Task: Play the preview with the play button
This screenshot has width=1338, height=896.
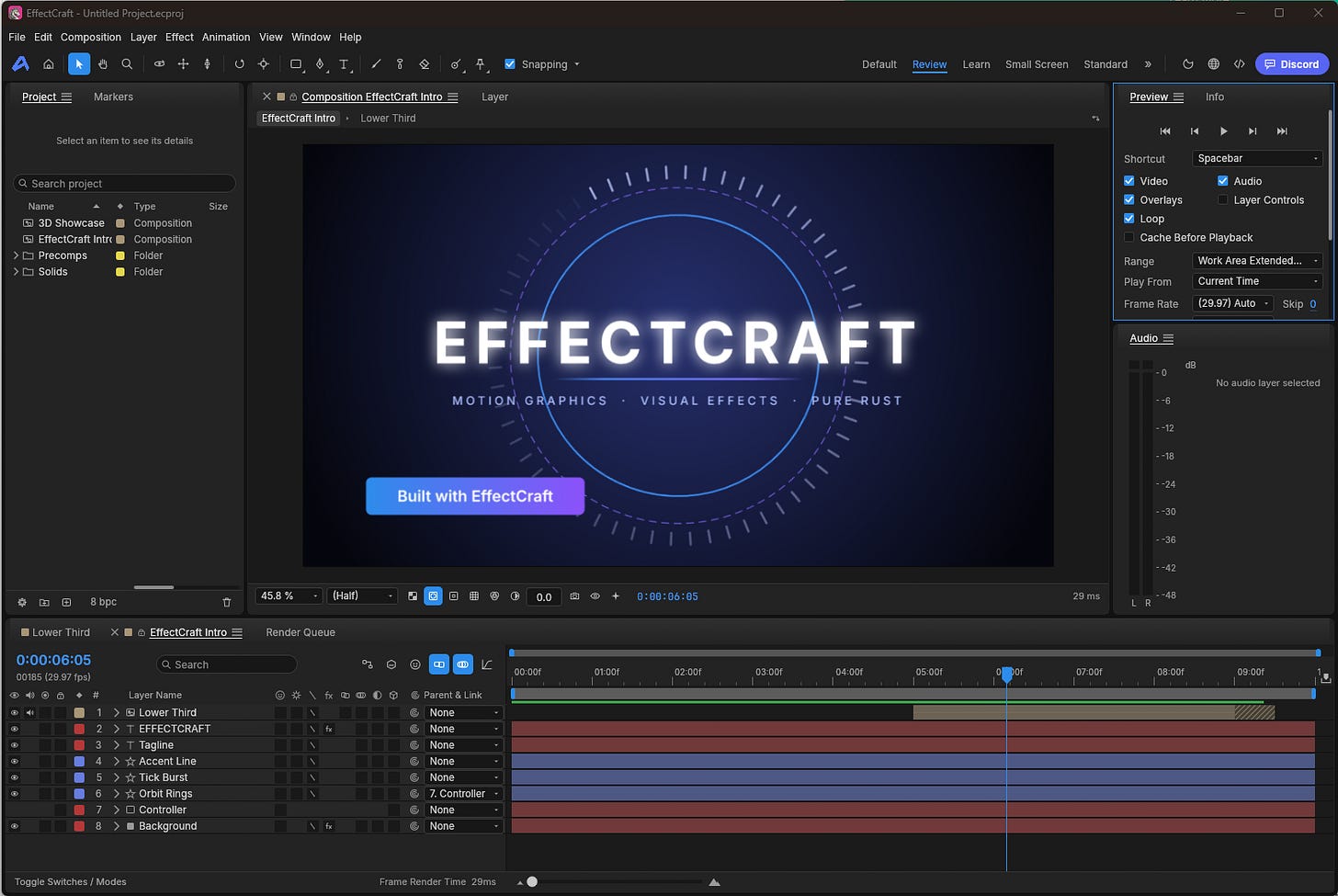Action: click(x=1223, y=131)
